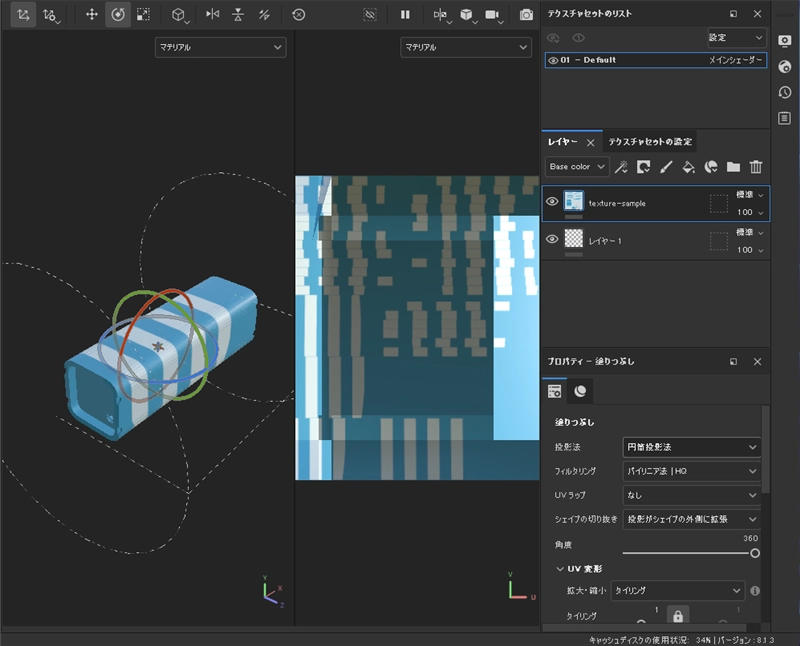Viewport: 800px width, 646px height.
Task: Open the 拡大・縮小 dropdown set to タイリング
Action: (x=678, y=590)
